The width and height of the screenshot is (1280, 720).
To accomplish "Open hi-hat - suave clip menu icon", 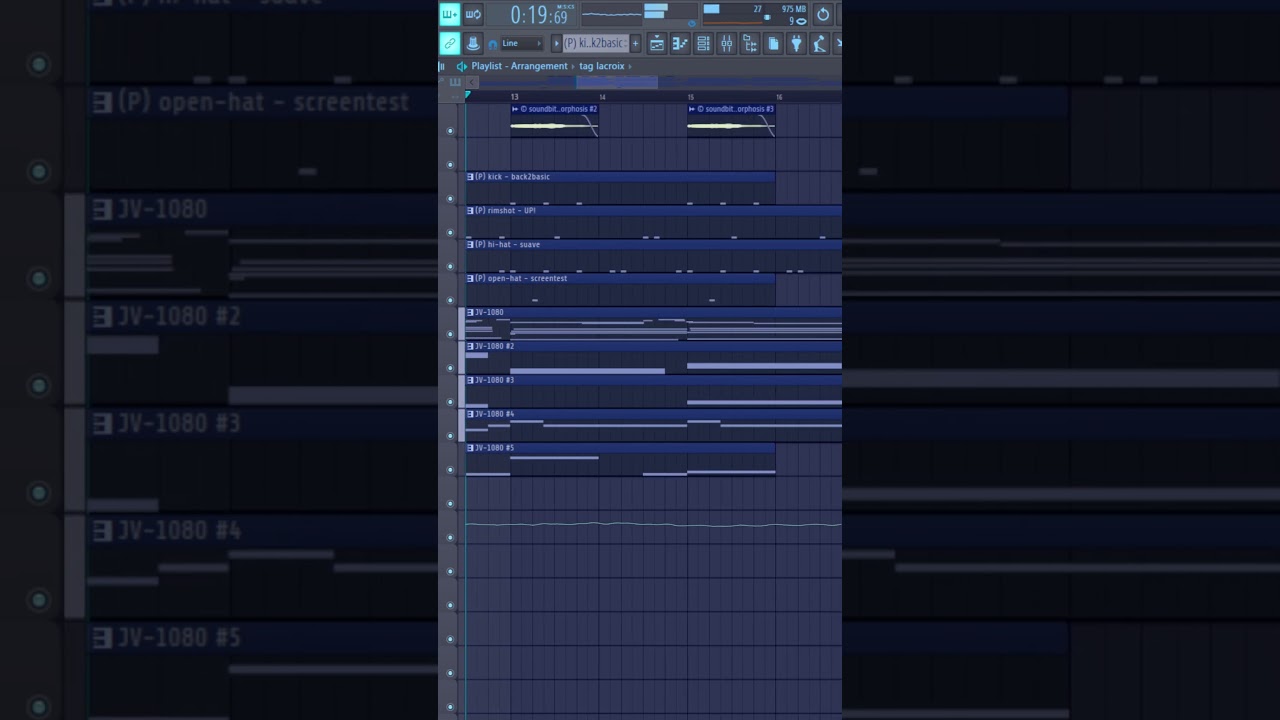I will pyautogui.click(x=470, y=245).
